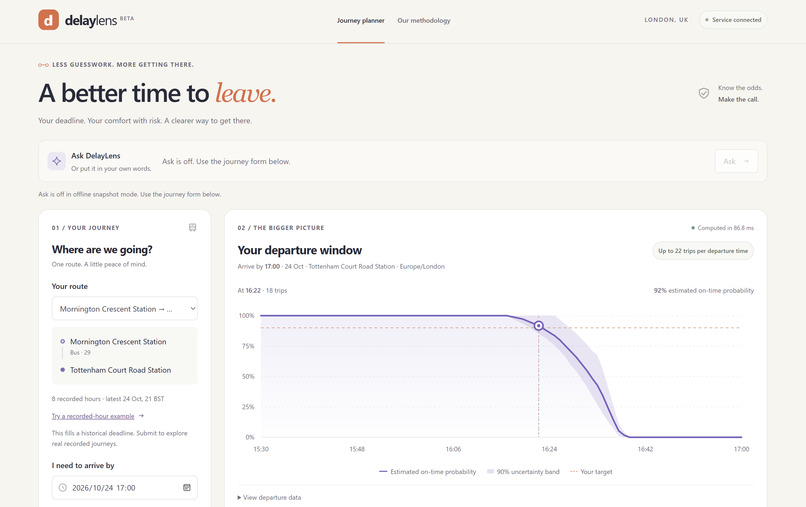Click the arrive-by date time field
Image resolution: width=806 pixels, height=507 pixels.
(x=124, y=487)
